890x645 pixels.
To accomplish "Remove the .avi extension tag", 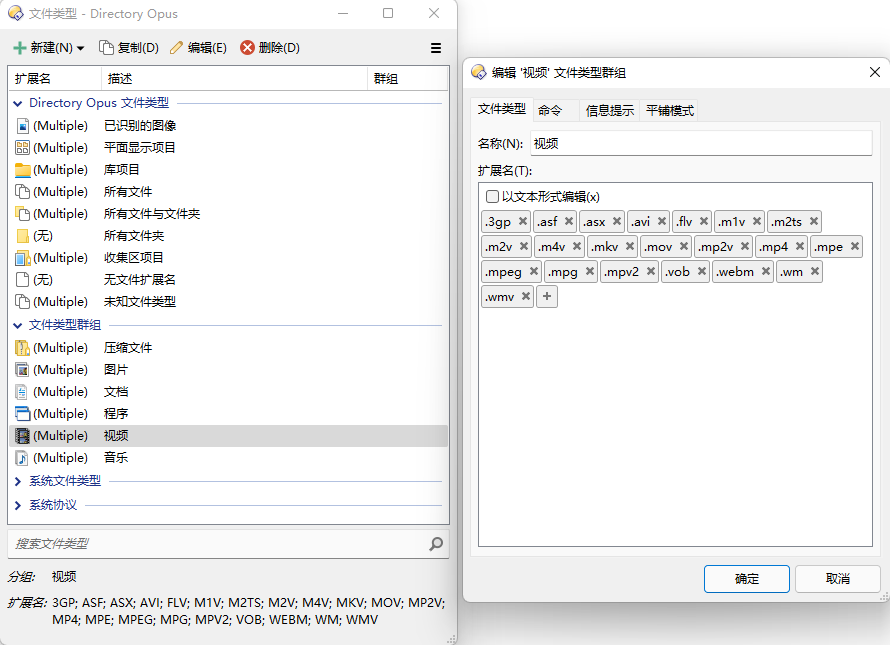I will coord(662,221).
